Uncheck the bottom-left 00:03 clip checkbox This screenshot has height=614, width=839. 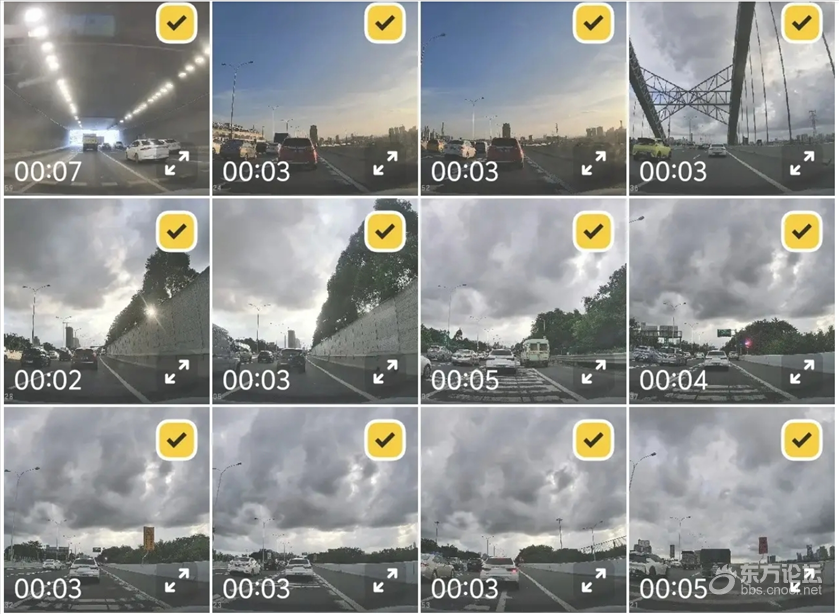[x=177, y=440]
